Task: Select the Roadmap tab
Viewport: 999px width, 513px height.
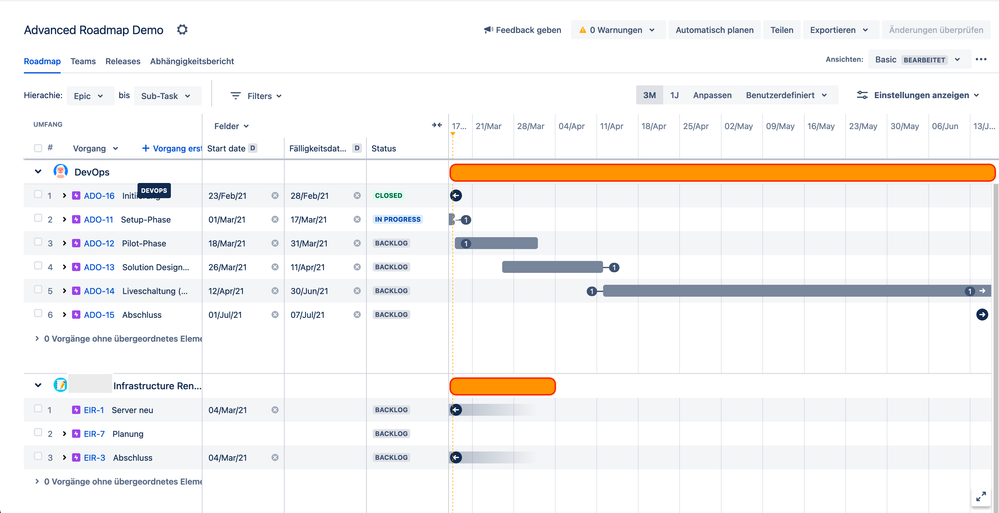Action: (42, 61)
